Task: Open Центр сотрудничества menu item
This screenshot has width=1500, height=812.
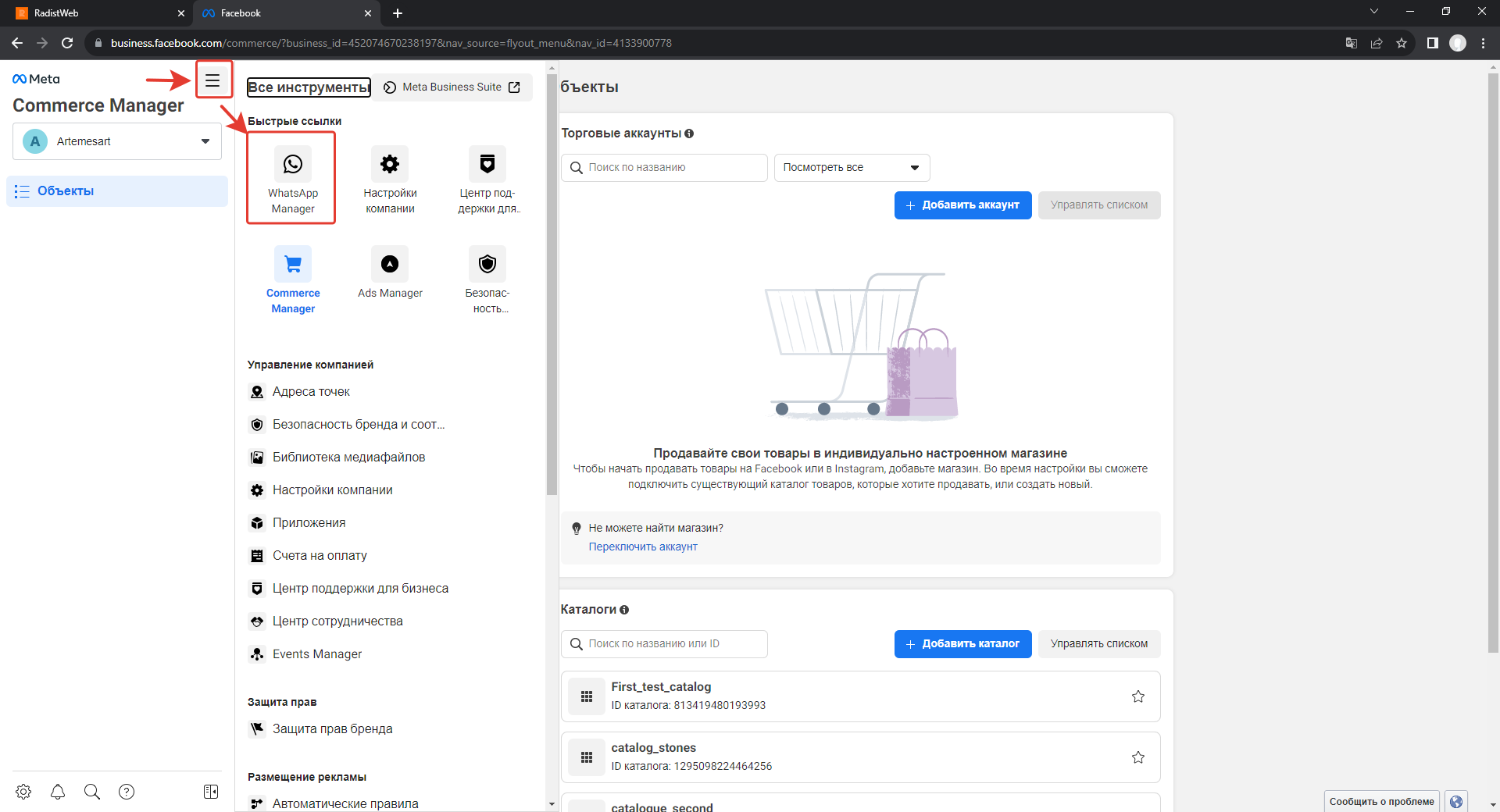Action: pos(326,621)
